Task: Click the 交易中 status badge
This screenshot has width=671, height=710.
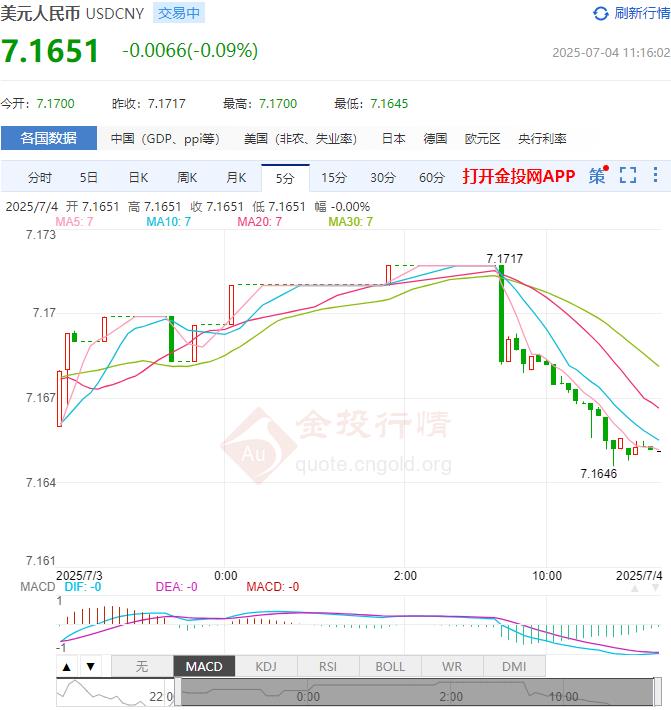Action: click(179, 13)
